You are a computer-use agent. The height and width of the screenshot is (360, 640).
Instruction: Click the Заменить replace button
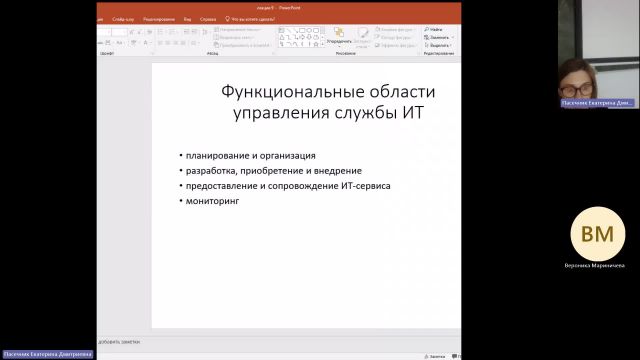[439, 37]
